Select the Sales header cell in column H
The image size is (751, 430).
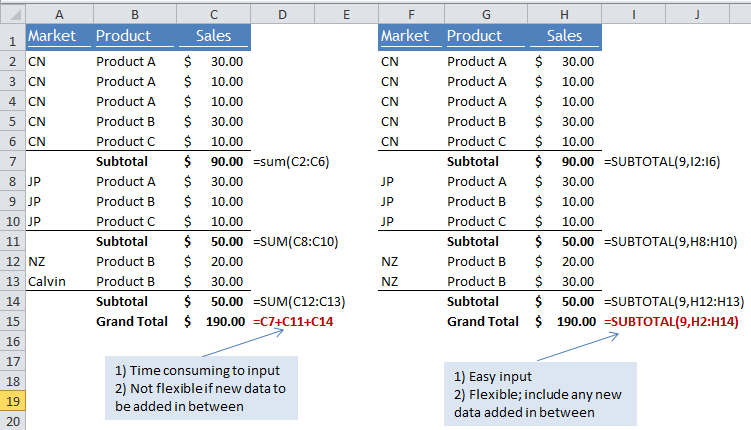coord(567,36)
